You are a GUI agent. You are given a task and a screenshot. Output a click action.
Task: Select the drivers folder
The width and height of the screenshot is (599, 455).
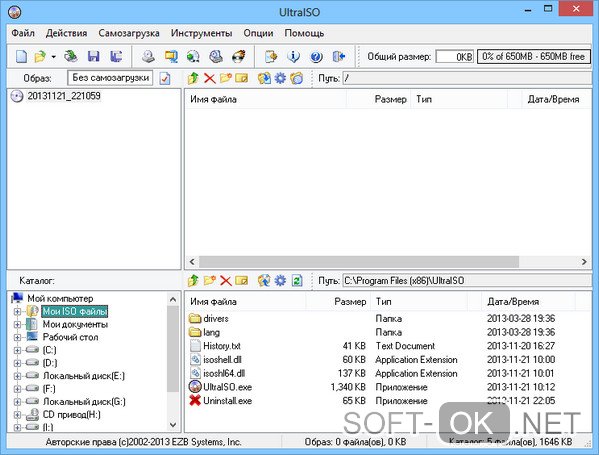click(216, 319)
